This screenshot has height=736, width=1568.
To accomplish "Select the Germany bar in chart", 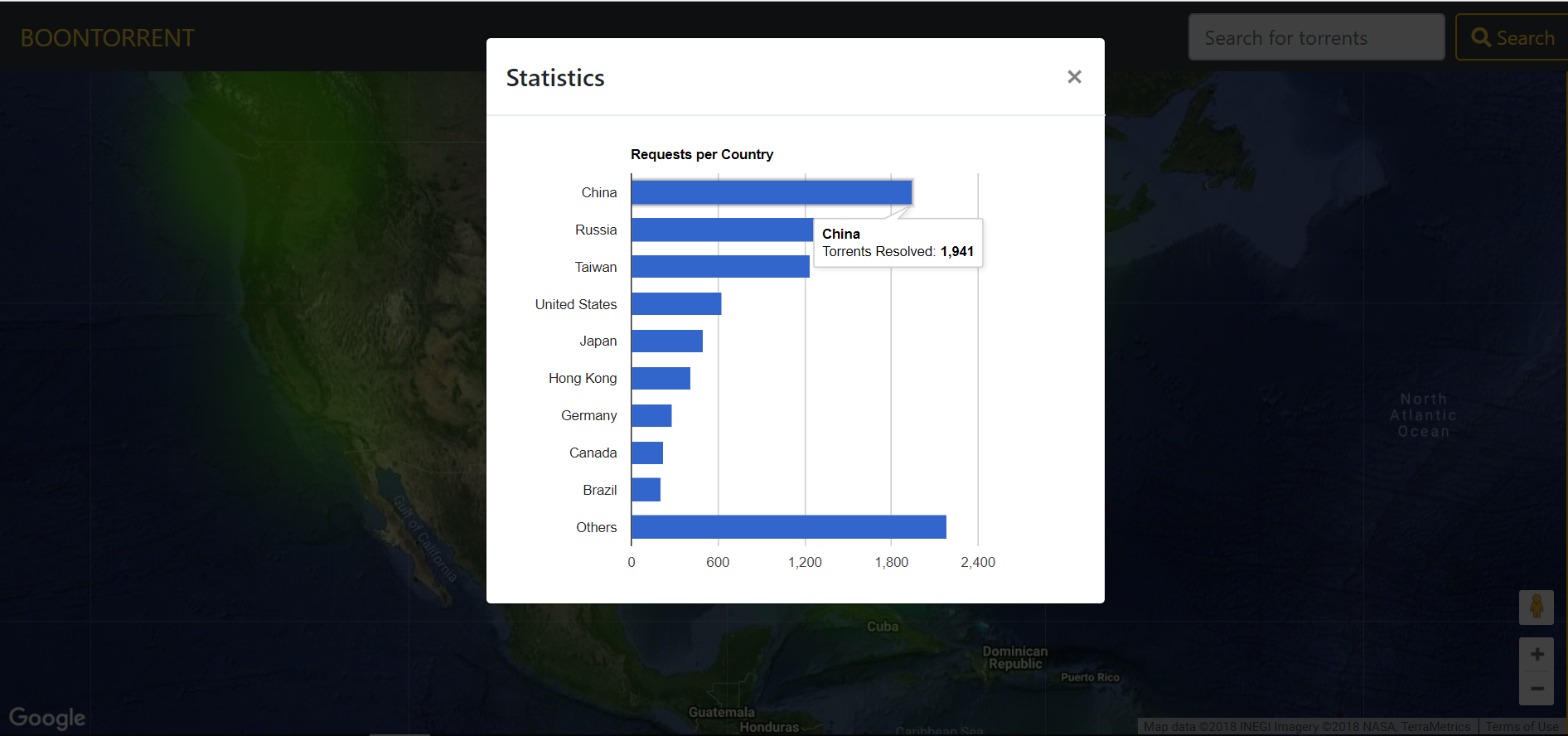I will click(x=651, y=415).
